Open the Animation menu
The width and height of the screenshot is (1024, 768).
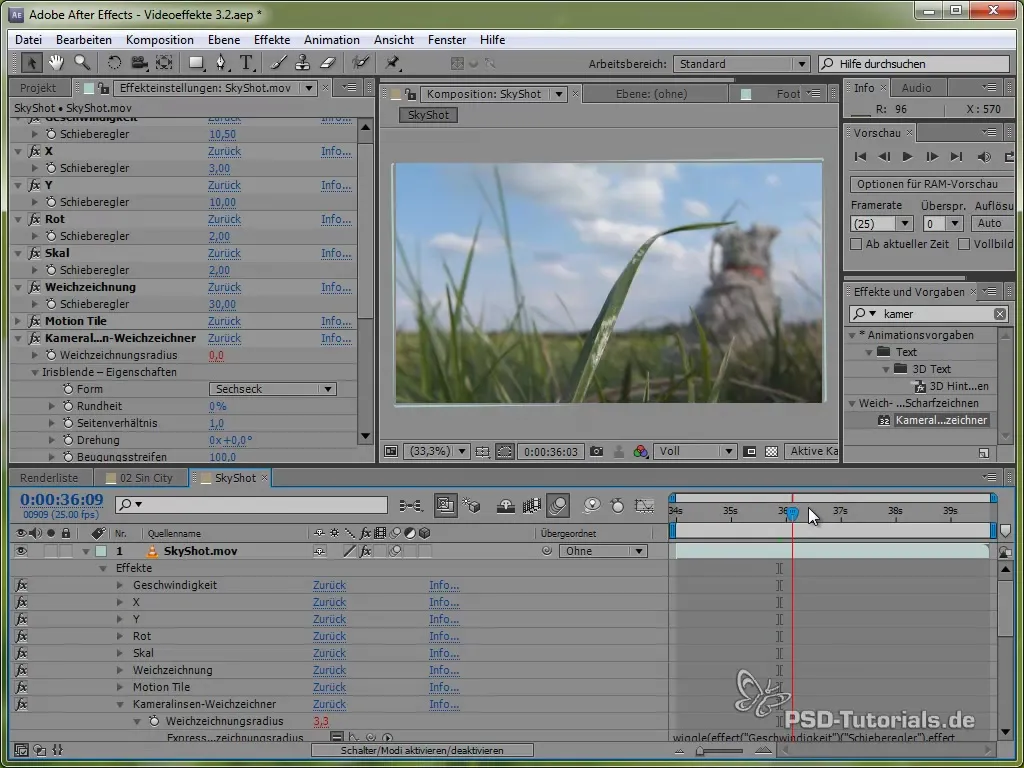click(332, 40)
